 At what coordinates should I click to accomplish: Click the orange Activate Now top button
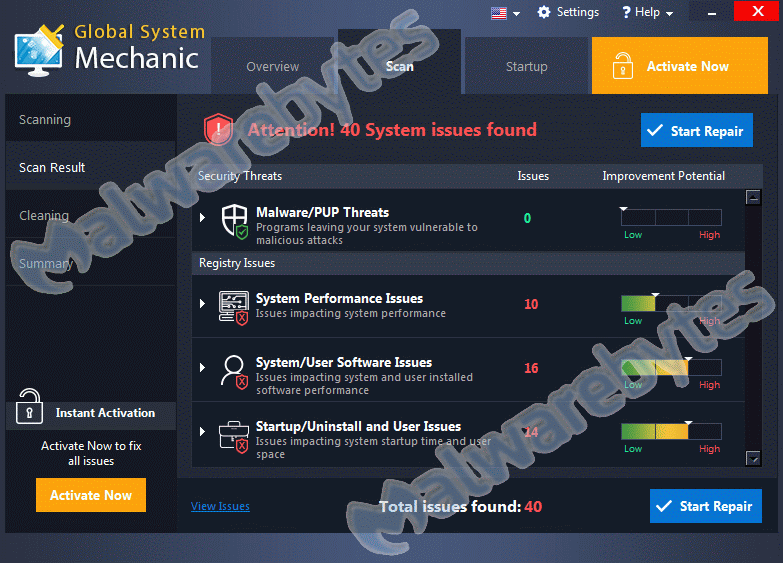[680, 65]
